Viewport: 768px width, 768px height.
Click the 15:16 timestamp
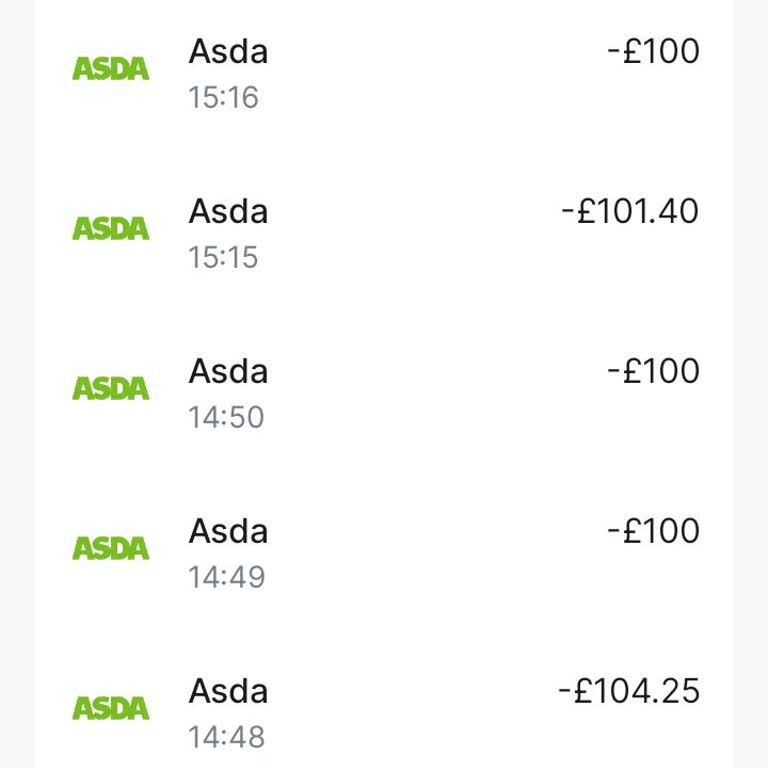(x=223, y=98)
